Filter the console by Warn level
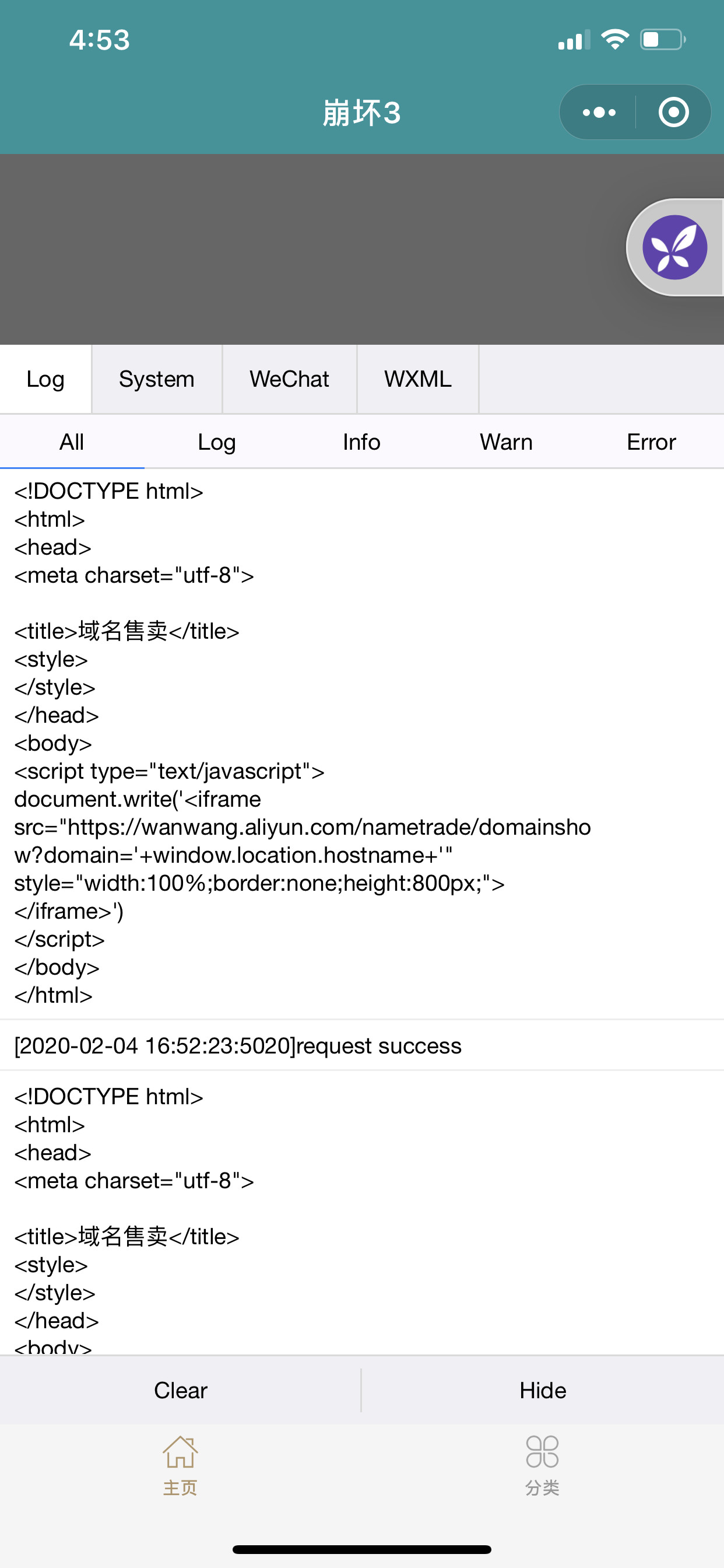724x1568 pixels. pos(506,442)
